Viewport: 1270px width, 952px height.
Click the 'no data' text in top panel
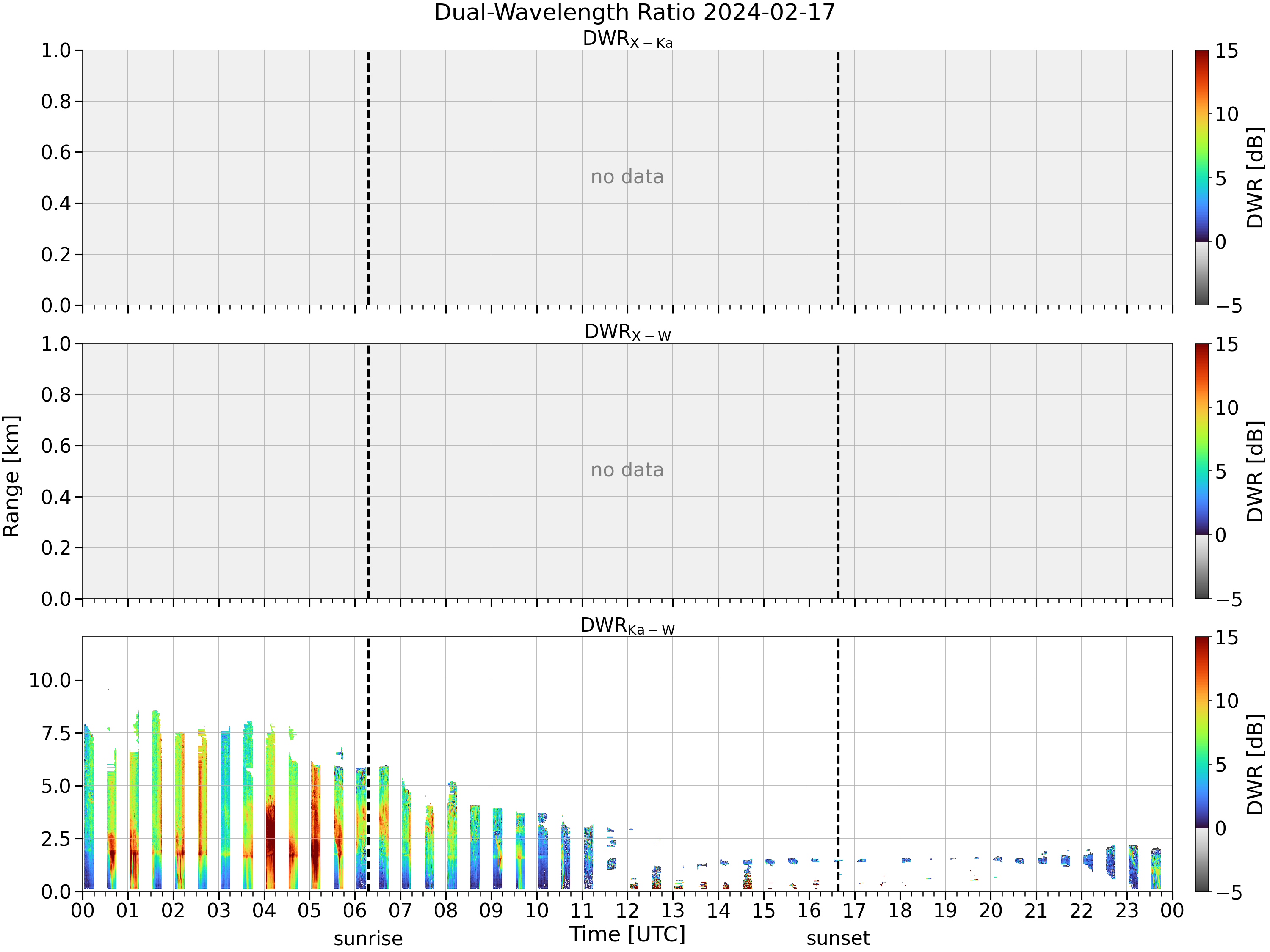pos(627,177)
